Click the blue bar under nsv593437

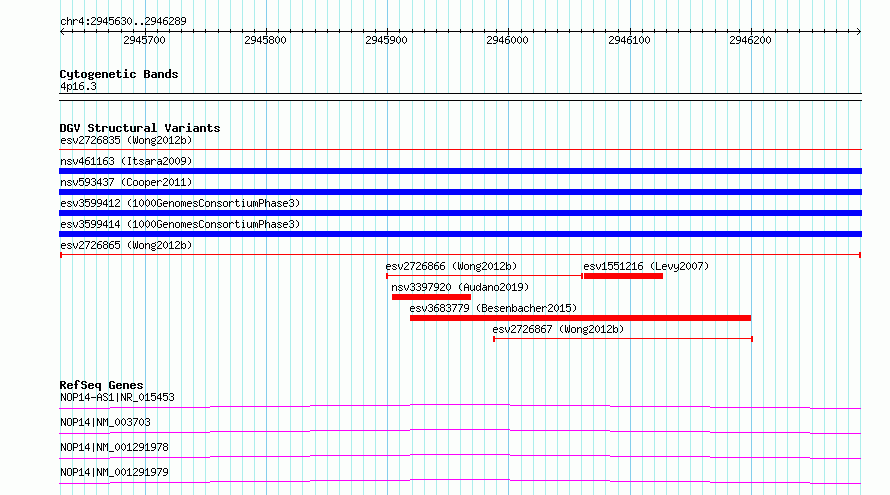[460, 192]
